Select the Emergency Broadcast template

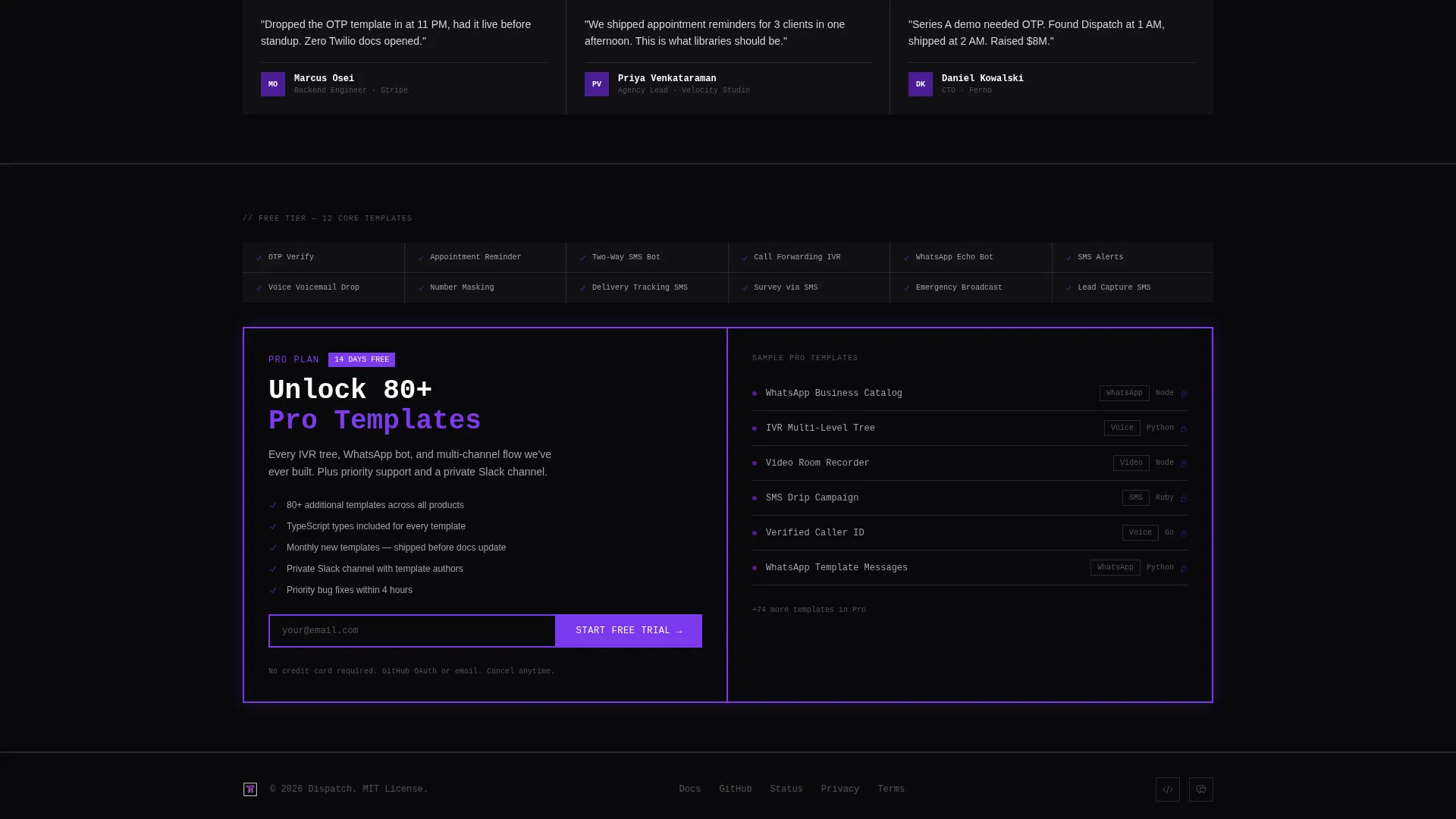971,287
